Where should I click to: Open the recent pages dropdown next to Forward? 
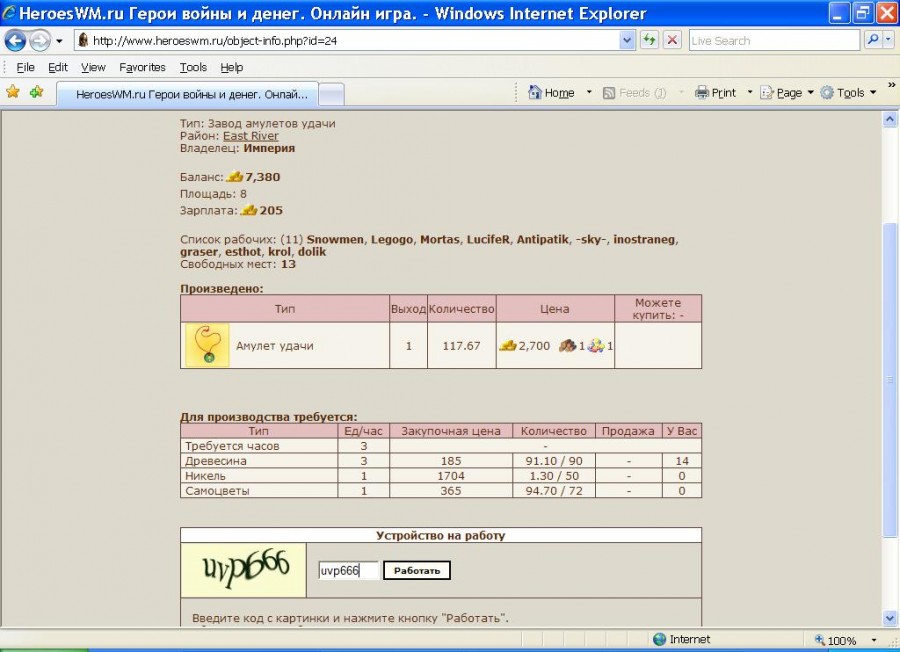coord(59,41)
